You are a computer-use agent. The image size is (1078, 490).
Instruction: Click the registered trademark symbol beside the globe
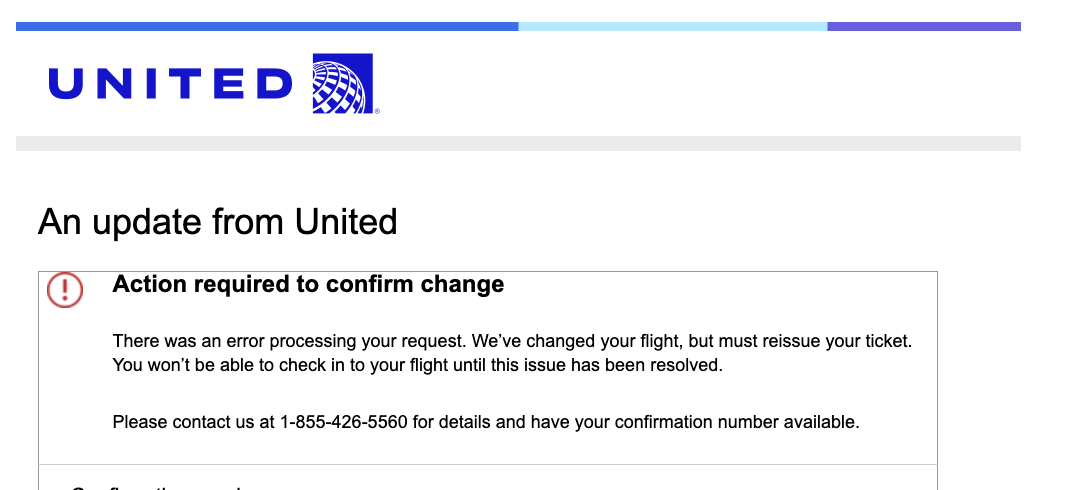376,111
